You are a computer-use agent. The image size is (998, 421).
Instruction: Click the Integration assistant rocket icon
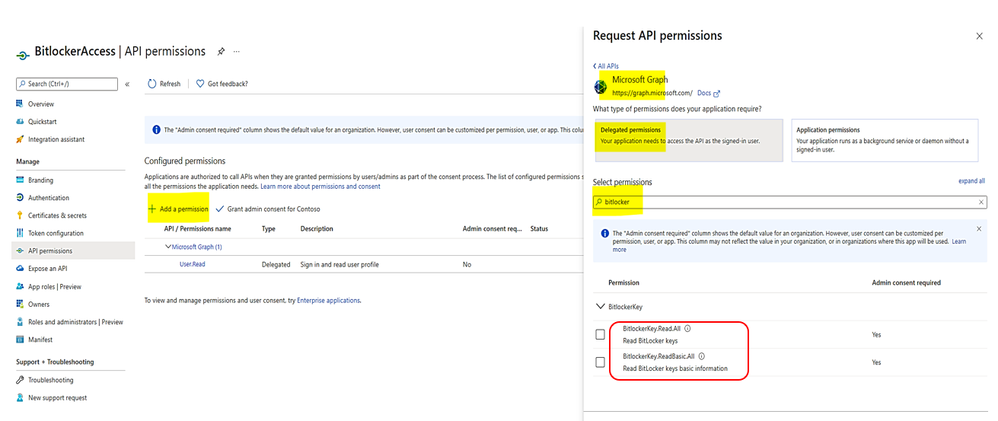click(20, 139)
